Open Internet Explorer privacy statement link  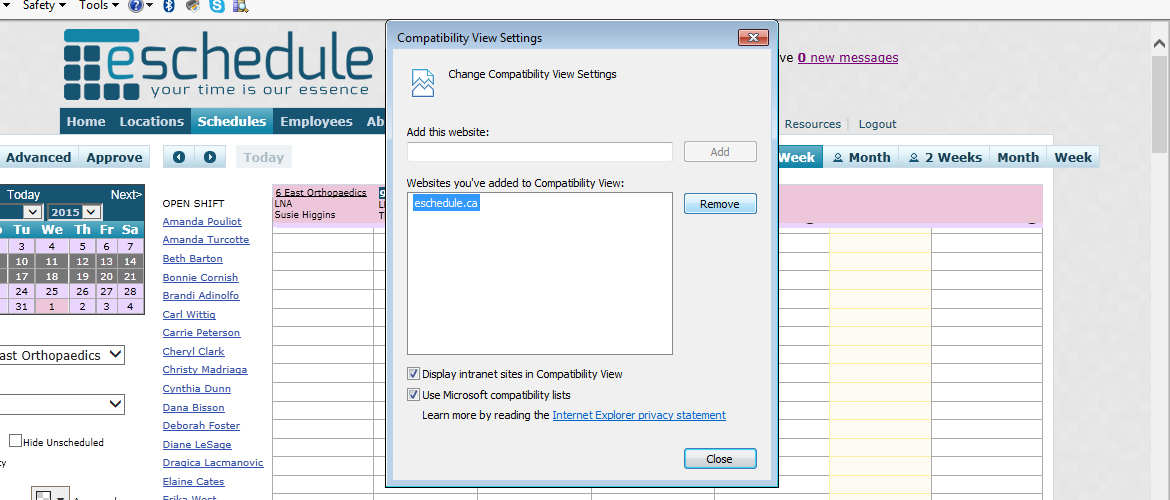coord(639,415)
